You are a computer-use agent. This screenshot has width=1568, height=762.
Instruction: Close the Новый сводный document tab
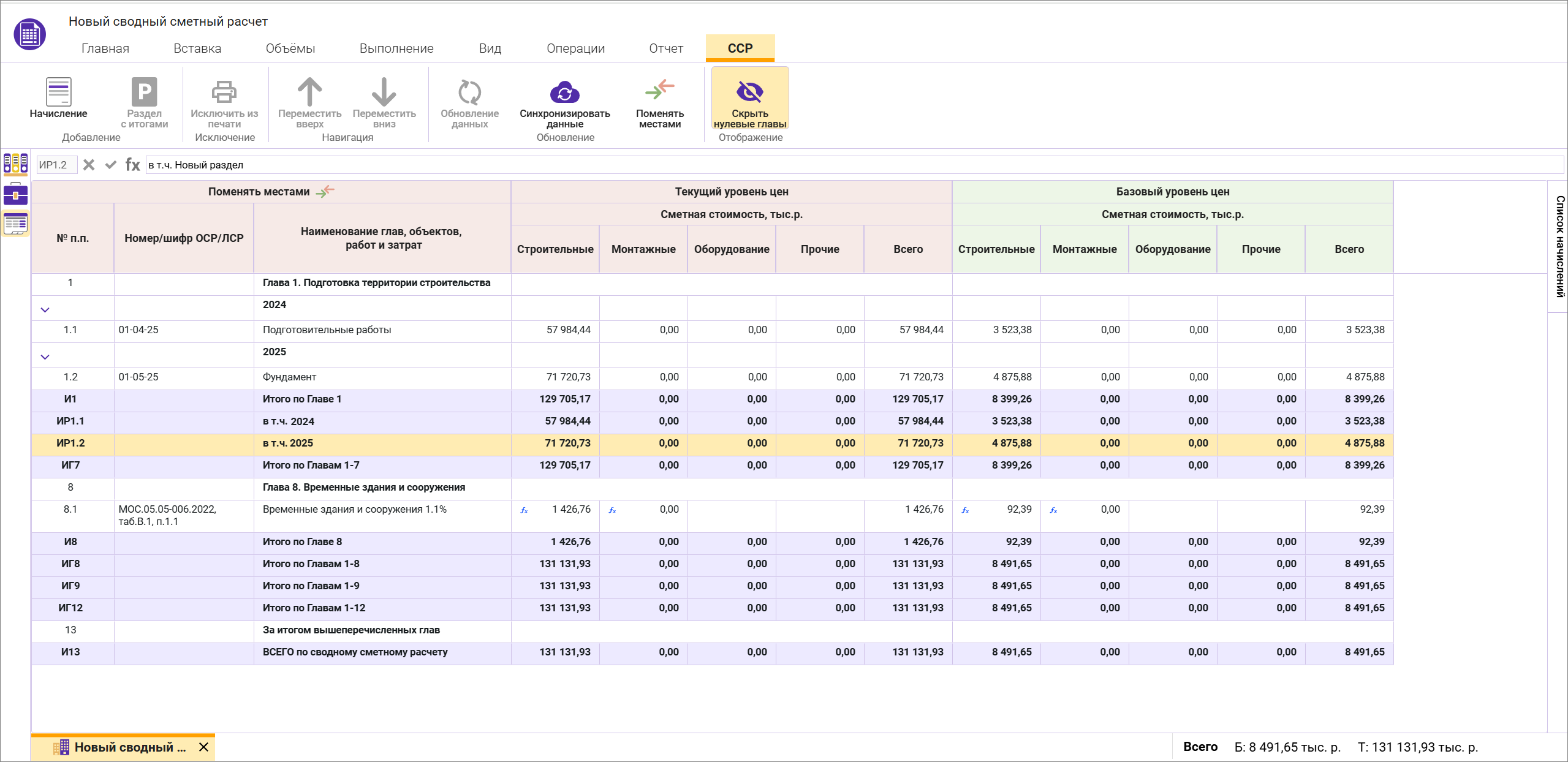coord(204,747)
